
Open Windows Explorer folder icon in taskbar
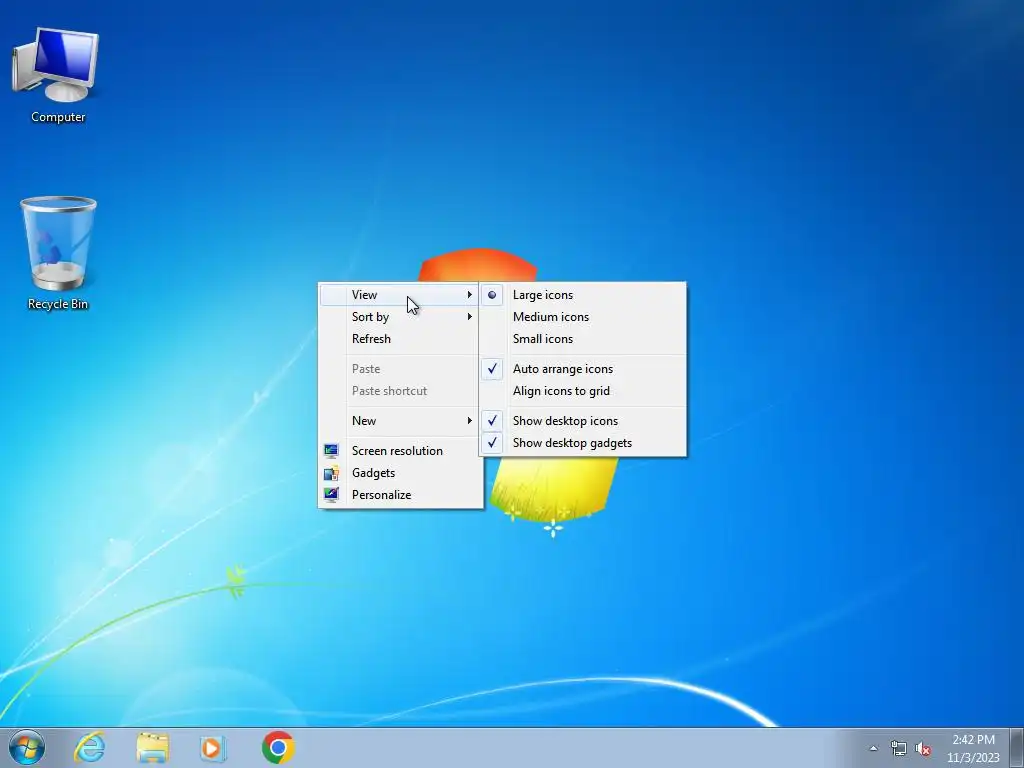(153, 748)
